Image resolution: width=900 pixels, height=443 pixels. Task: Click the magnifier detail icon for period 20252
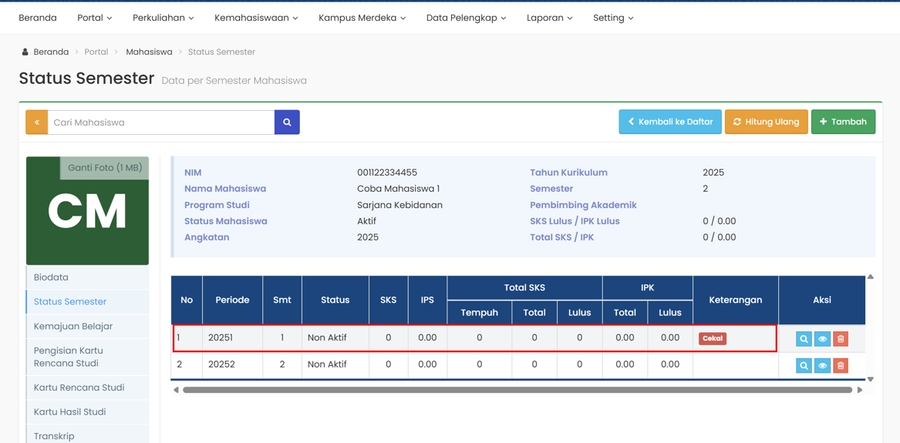[803, 365]
